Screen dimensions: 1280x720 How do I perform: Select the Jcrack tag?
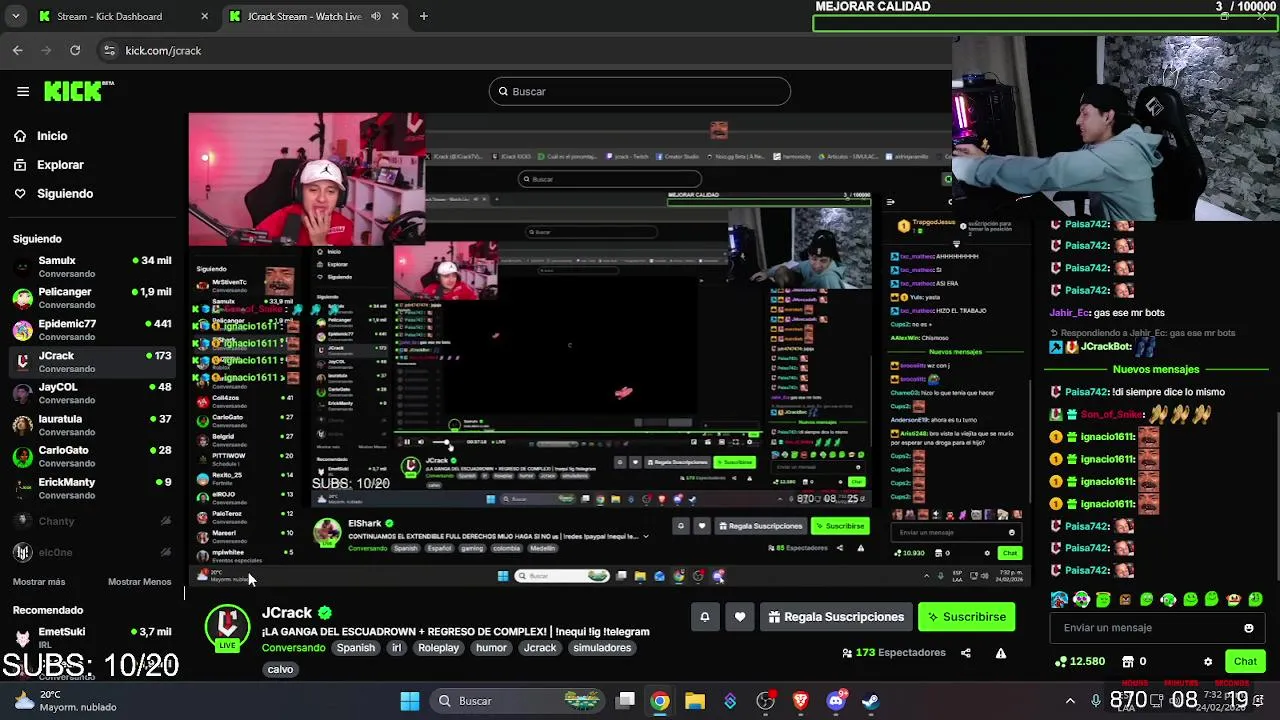pos(540,648)
